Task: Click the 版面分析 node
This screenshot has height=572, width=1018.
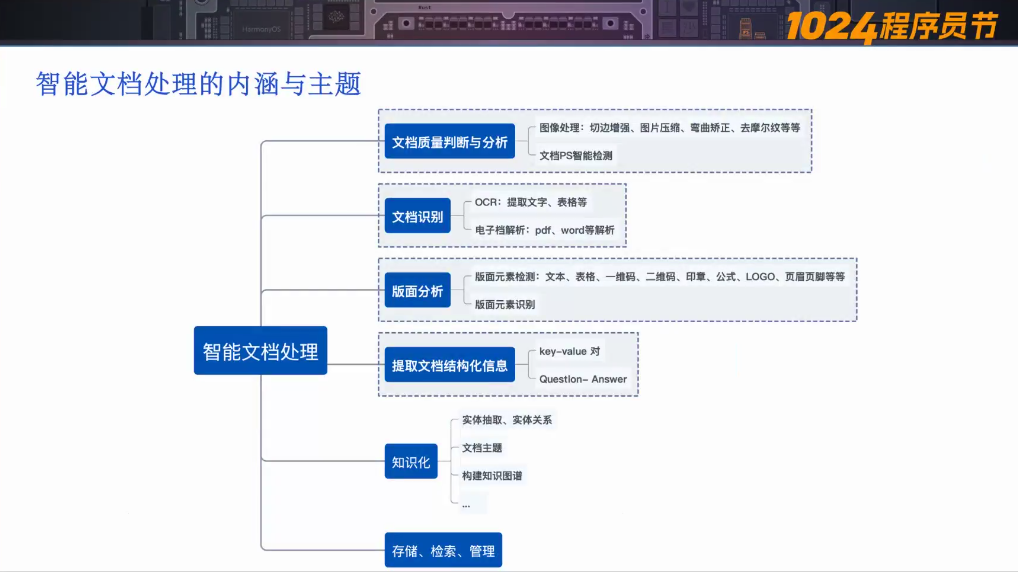Action: (x=417, y=291)
